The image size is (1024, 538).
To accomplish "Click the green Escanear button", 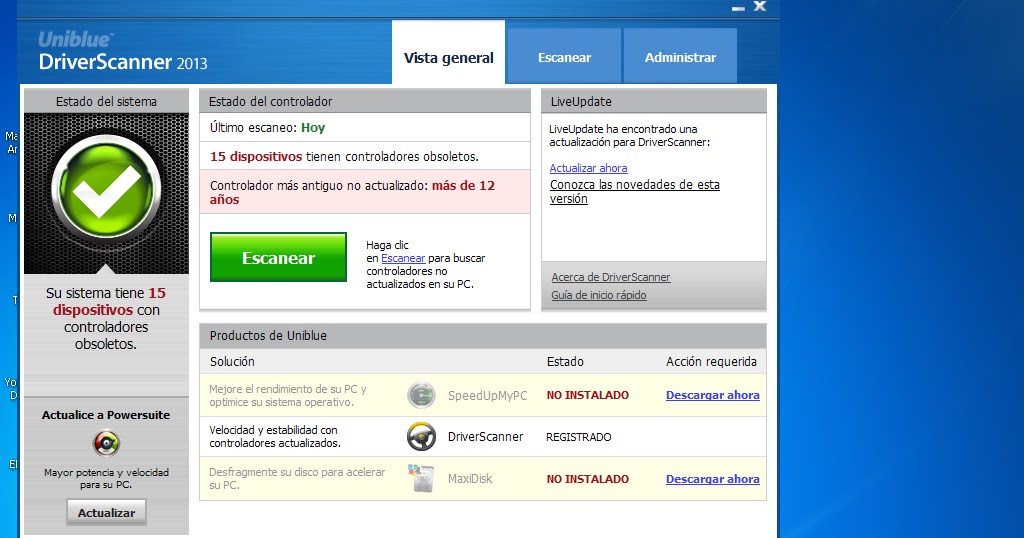I will [278, 257].
